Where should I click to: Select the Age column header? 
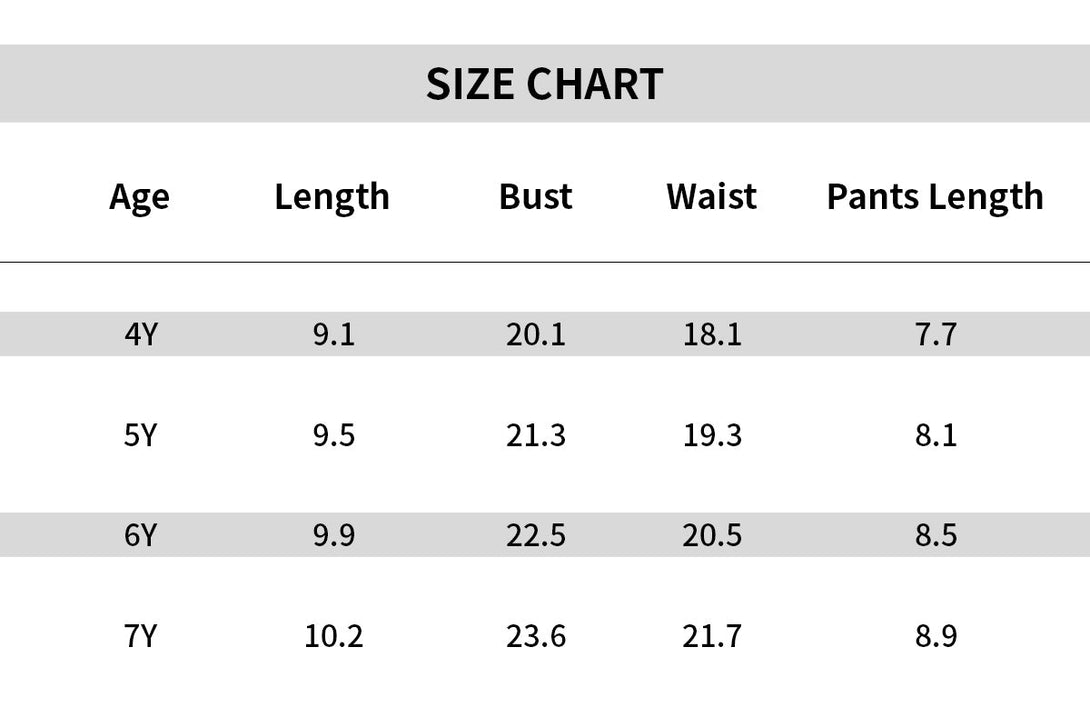tap(139, 197)
